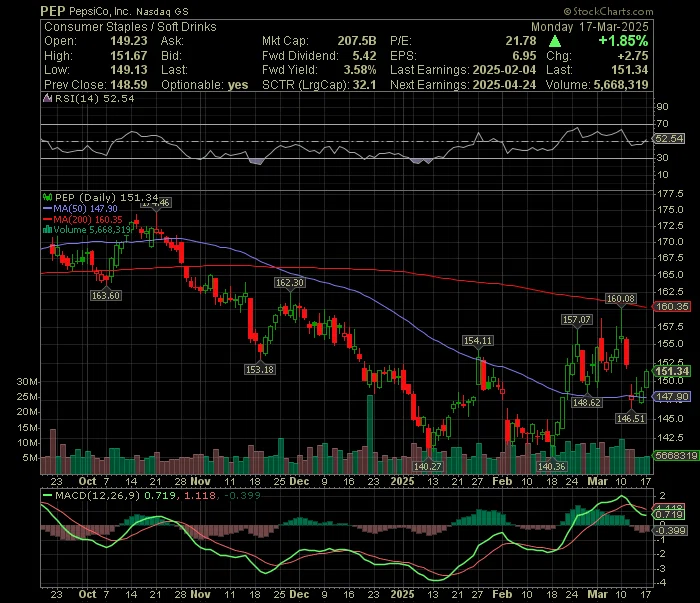
Task: Click the MA(50) 147.90 legend entry
Action: pyautogui.click(x=85, y=208)
